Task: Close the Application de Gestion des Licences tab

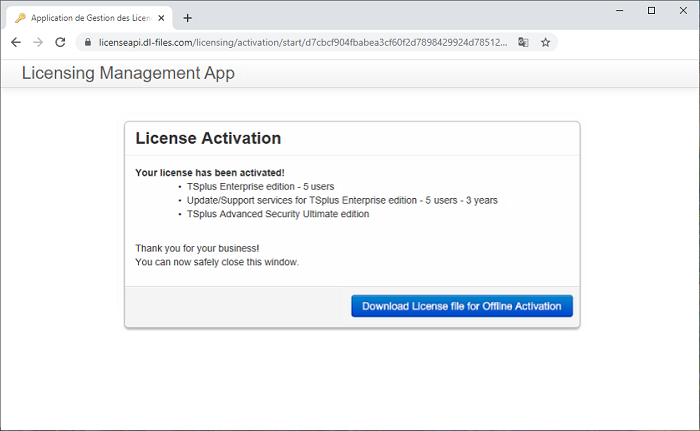Action: click(162, 18)
